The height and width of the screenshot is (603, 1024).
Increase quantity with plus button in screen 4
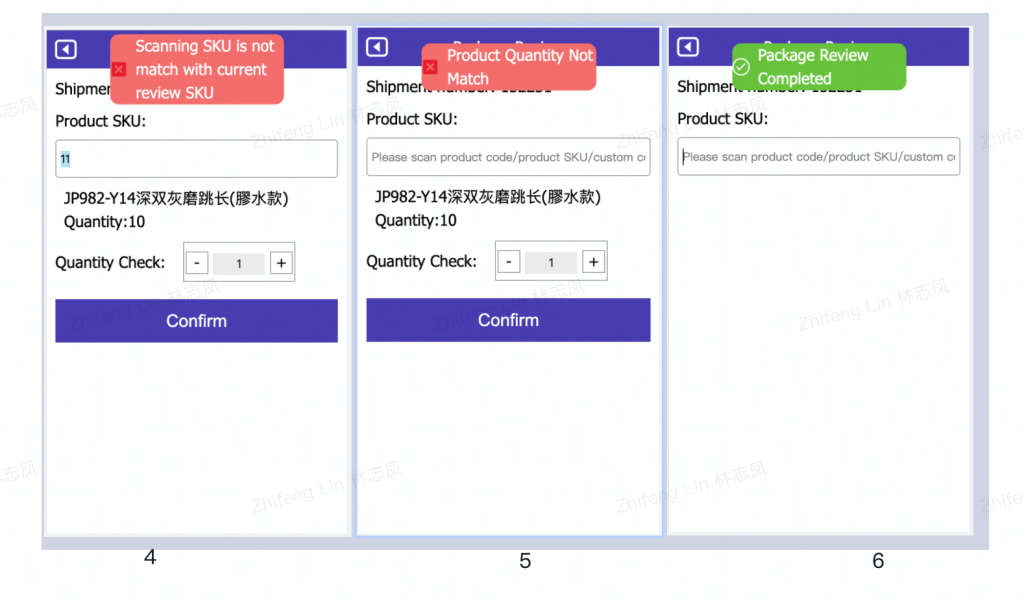(x=281, y=263)
